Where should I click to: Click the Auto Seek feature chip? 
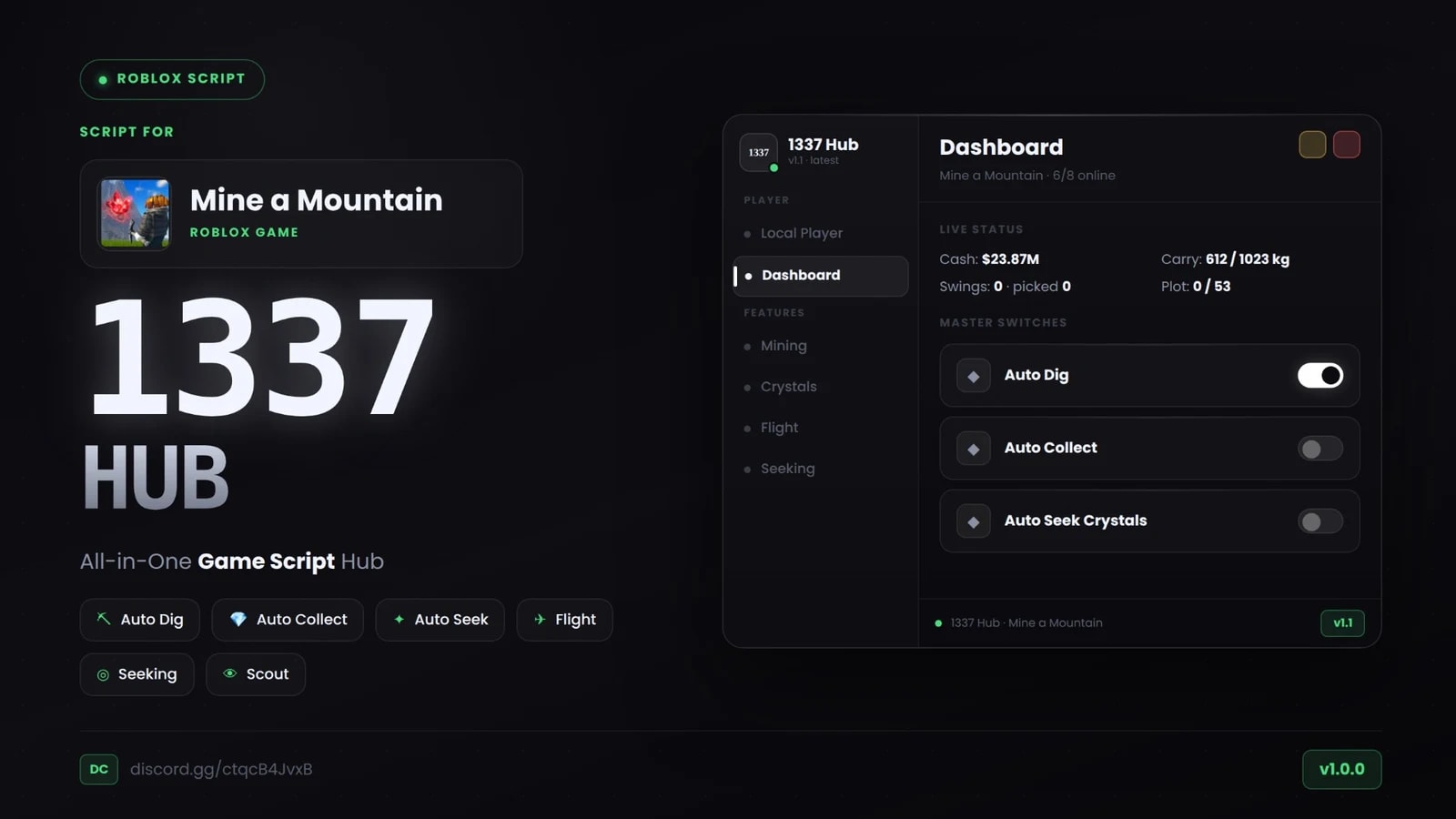[x=440, y=620]
